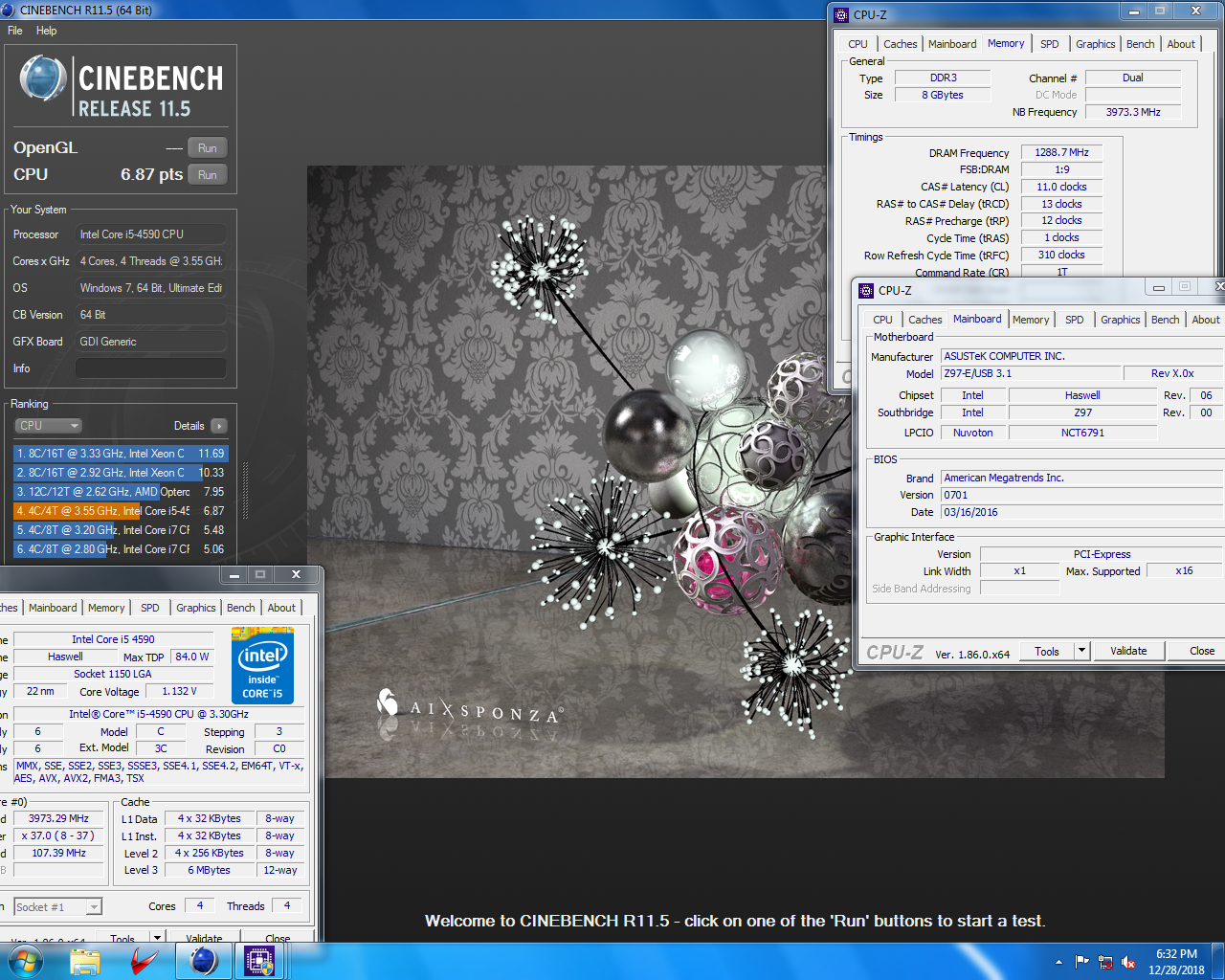Run the OpenGL benchmark test

208,148
